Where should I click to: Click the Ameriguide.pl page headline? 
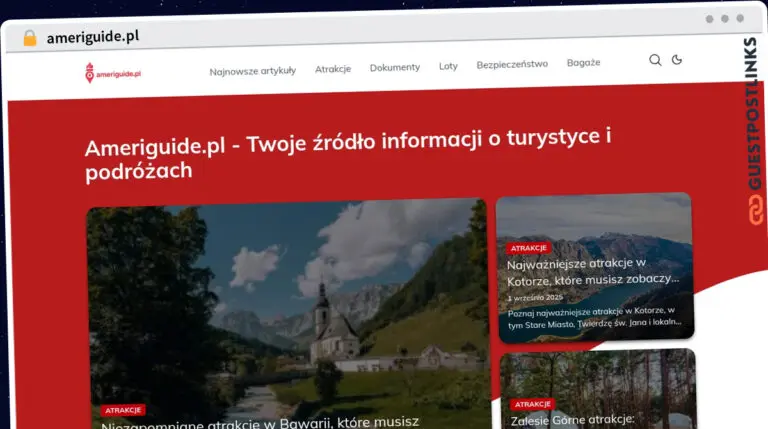tap(348, 154)
